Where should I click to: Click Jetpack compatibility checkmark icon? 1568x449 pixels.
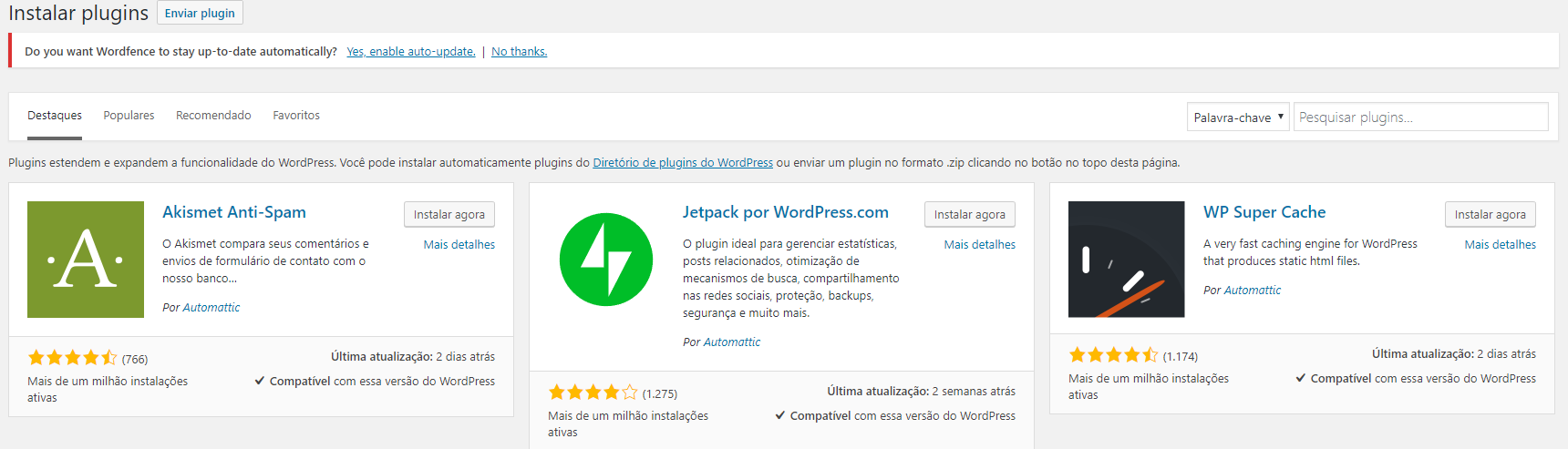[x=780, y=415]
